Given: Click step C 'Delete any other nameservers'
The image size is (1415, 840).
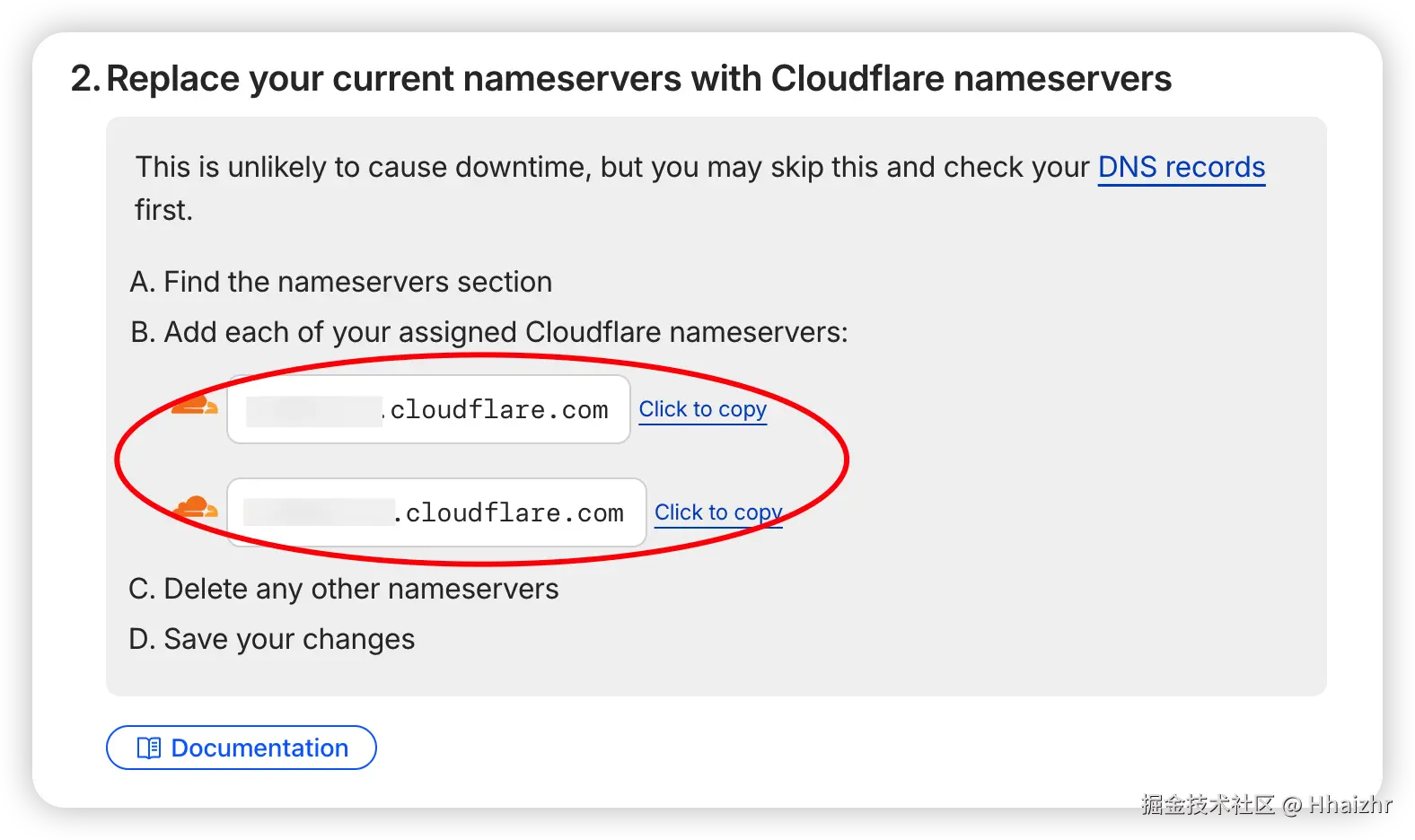Looking at the screenshot, I should (x=344, y=589).
